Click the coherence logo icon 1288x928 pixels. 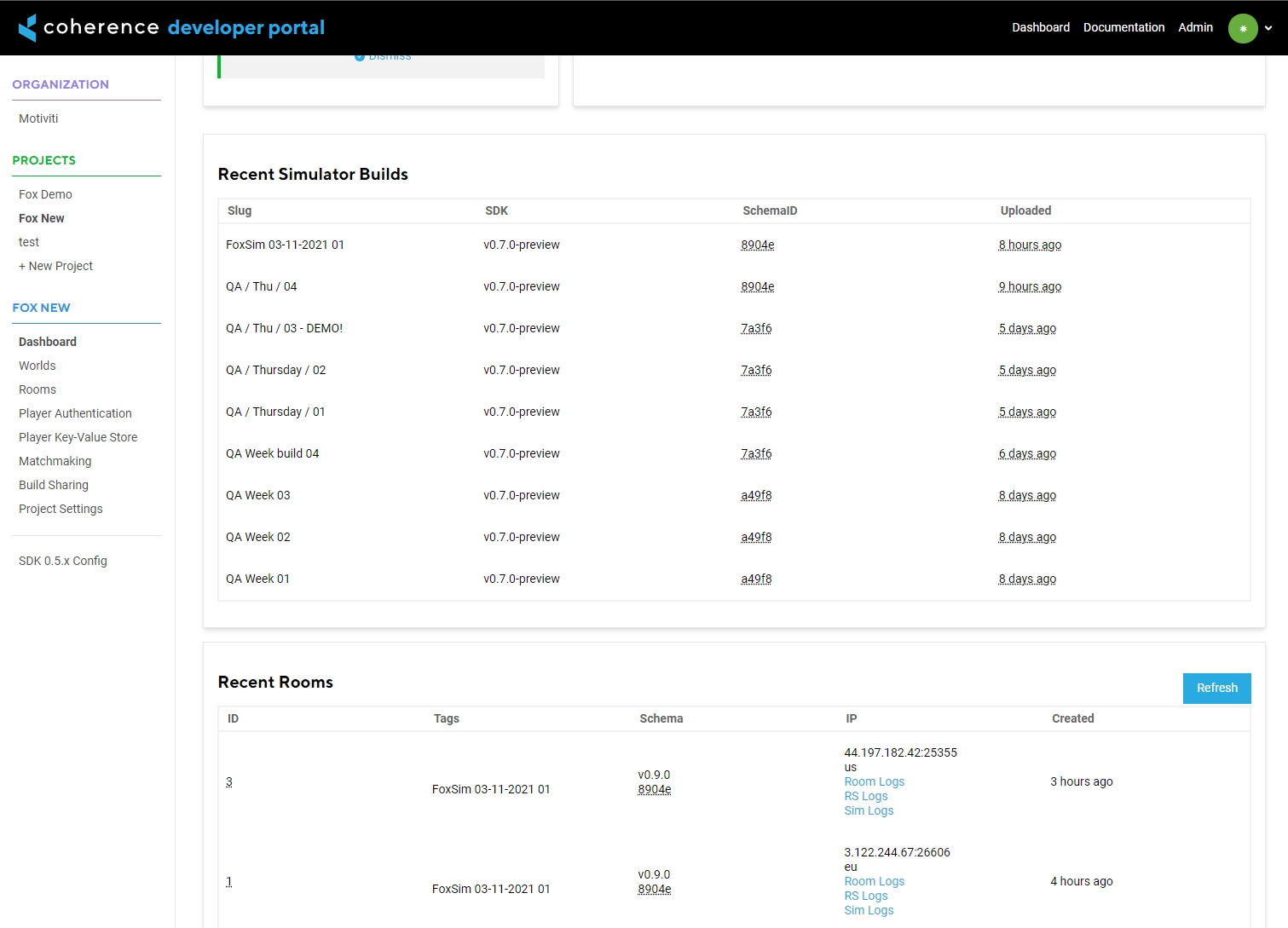[x=28, y=27]
